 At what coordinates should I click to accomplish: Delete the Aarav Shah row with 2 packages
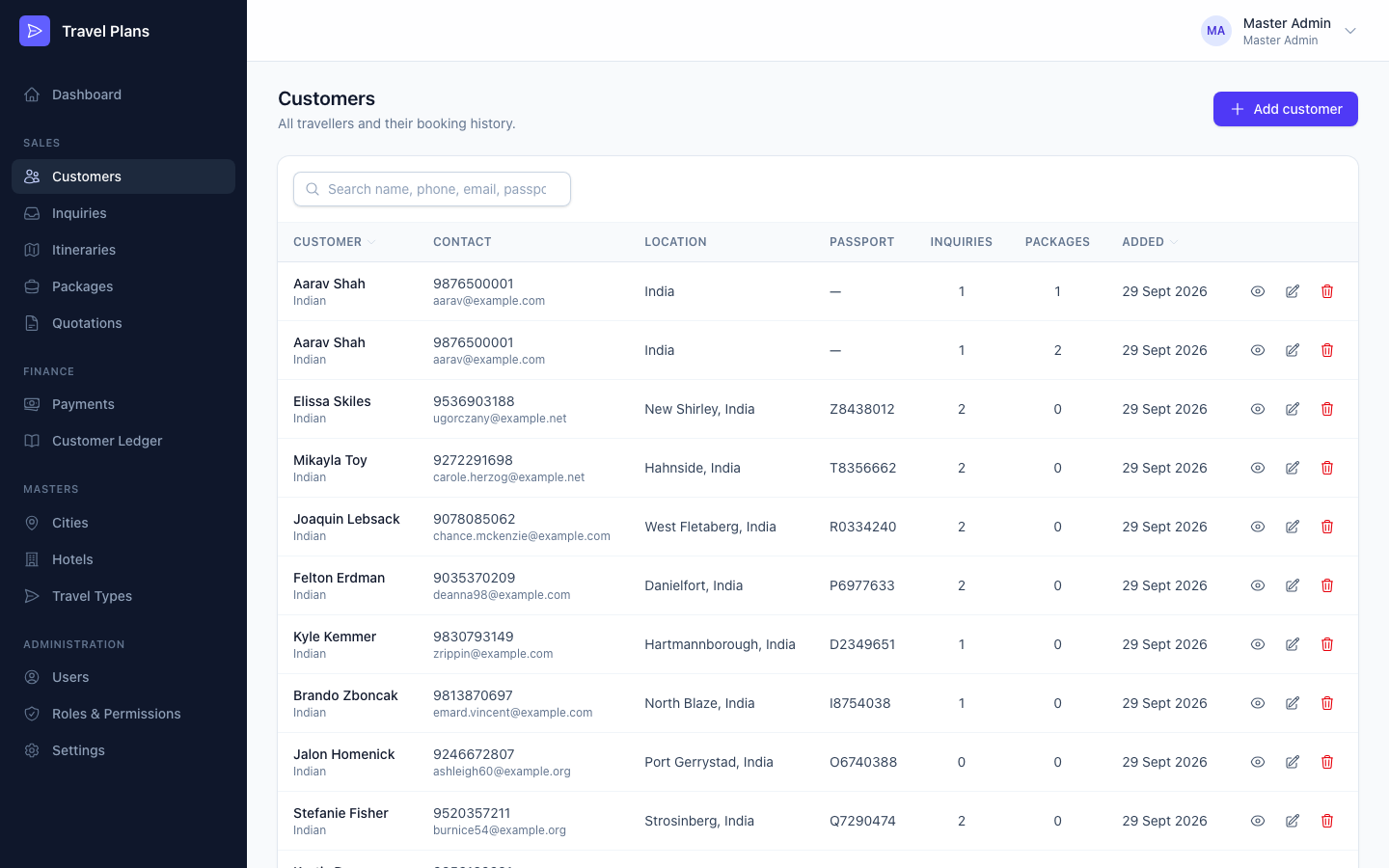click(1327, 350)
